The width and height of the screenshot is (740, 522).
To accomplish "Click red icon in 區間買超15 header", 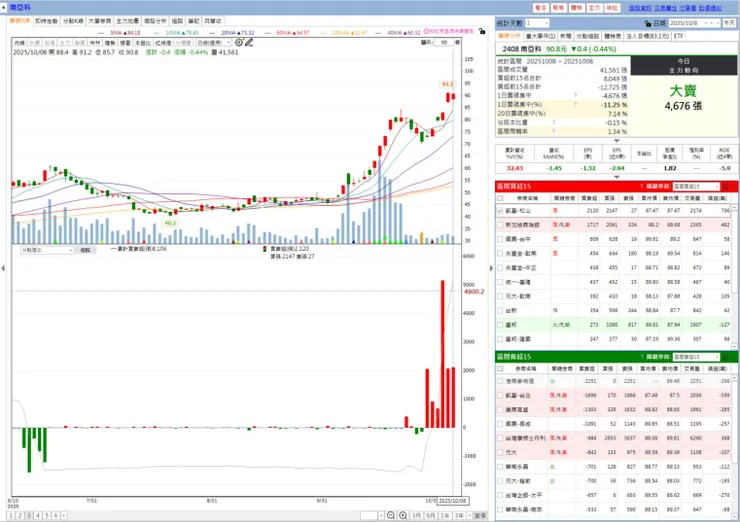I will (x=725, y=186).
